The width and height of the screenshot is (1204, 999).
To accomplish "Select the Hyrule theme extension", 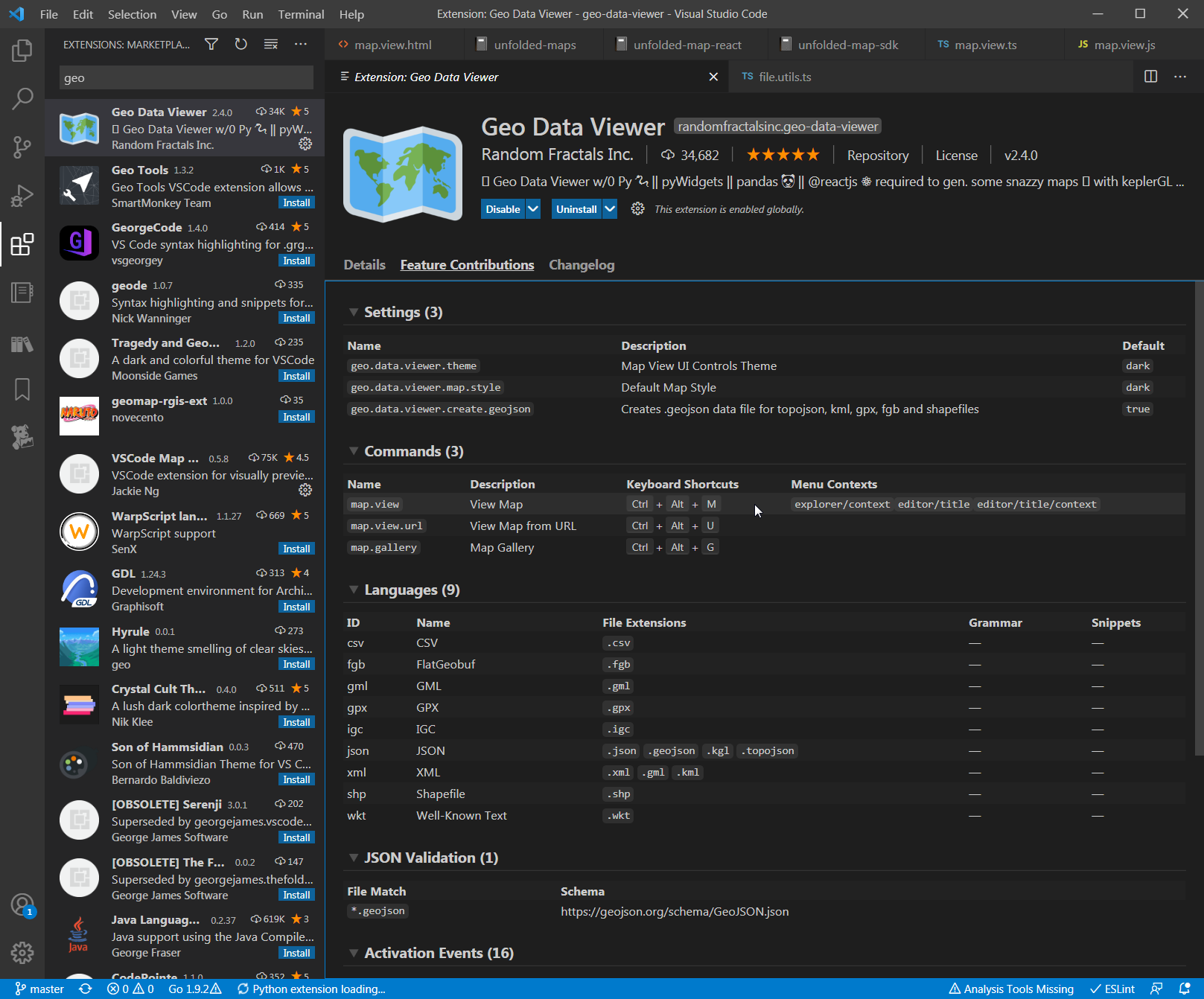I will (x=185, y=647).
